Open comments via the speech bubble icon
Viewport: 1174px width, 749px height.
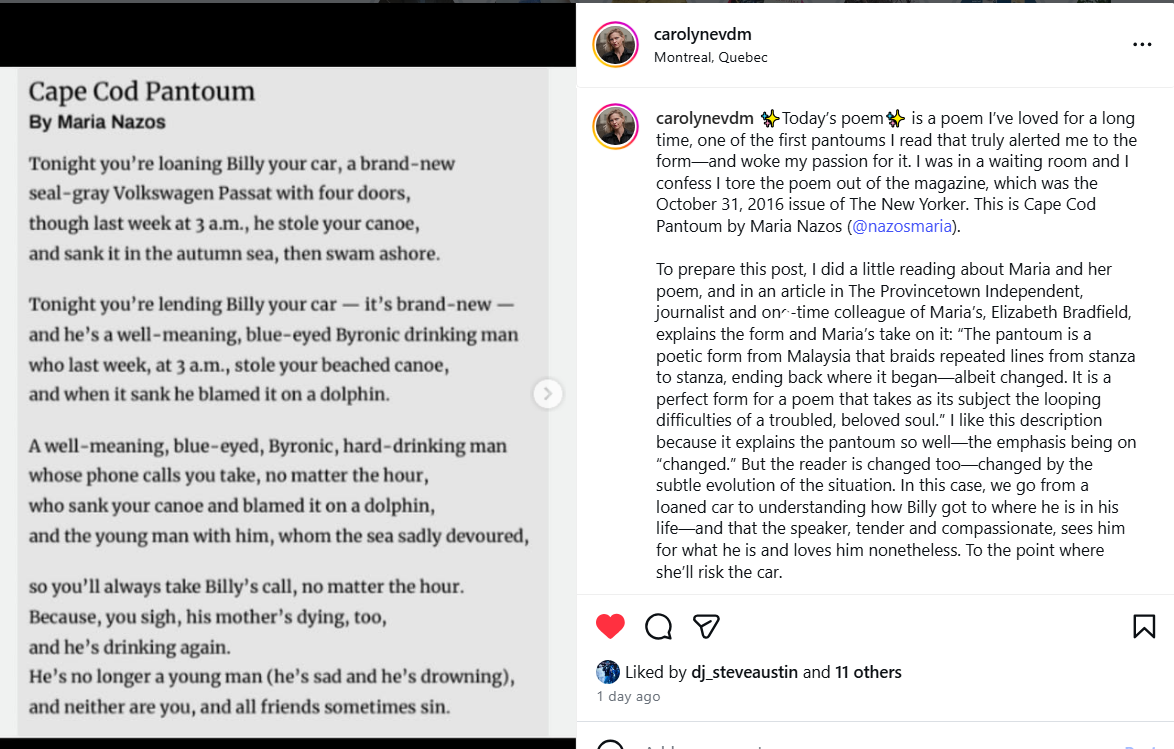click(658, 627)
